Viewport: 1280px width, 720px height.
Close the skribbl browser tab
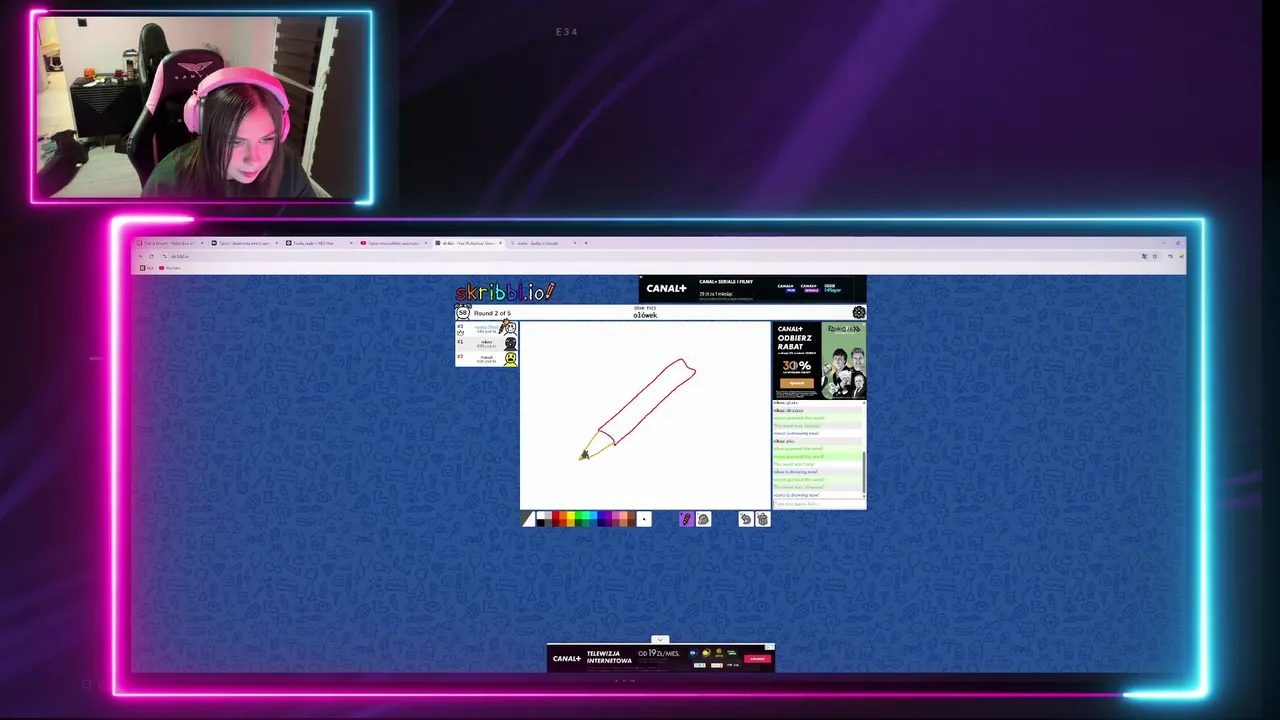click(500, 243)
